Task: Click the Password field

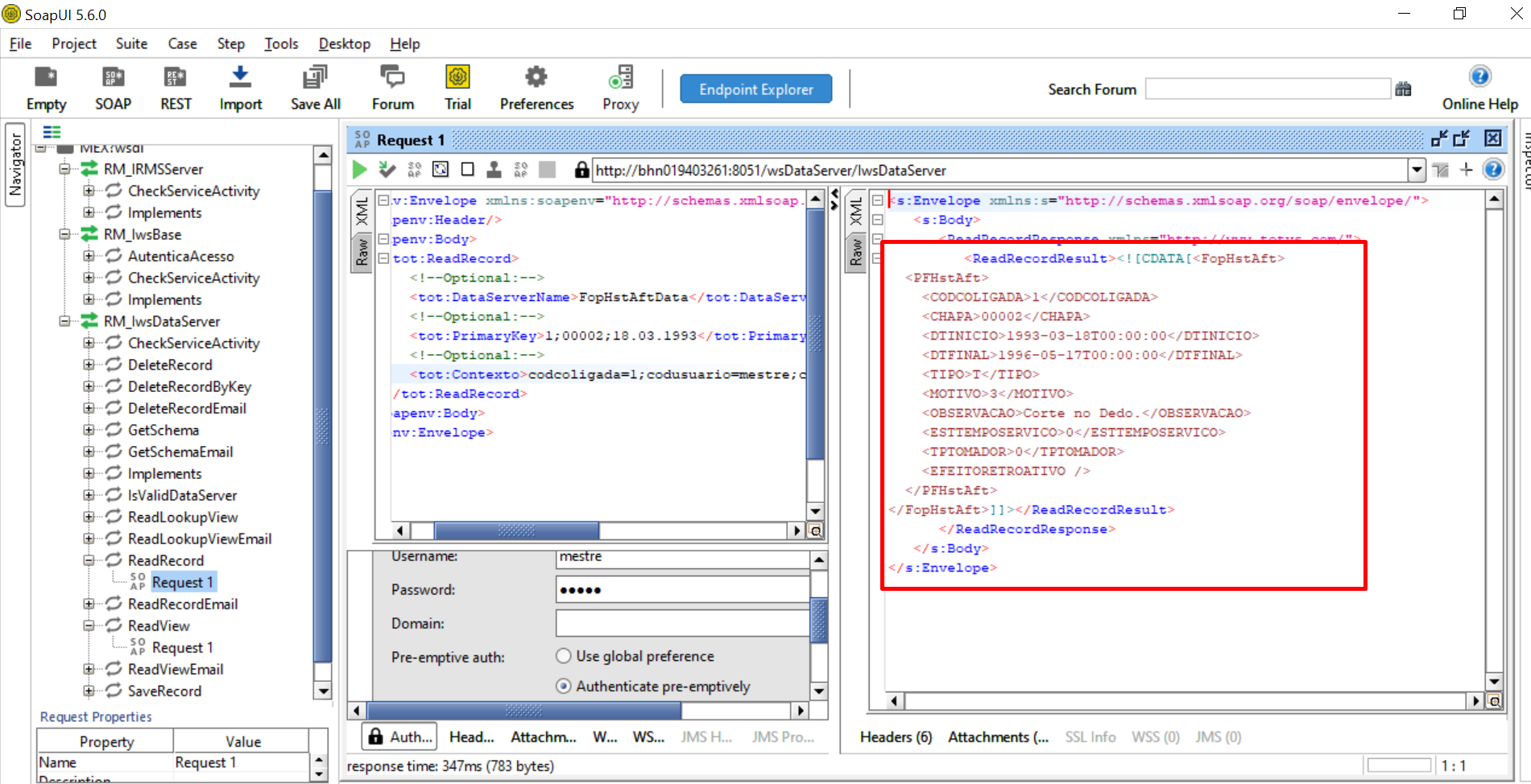Action: tap(682, 590)
